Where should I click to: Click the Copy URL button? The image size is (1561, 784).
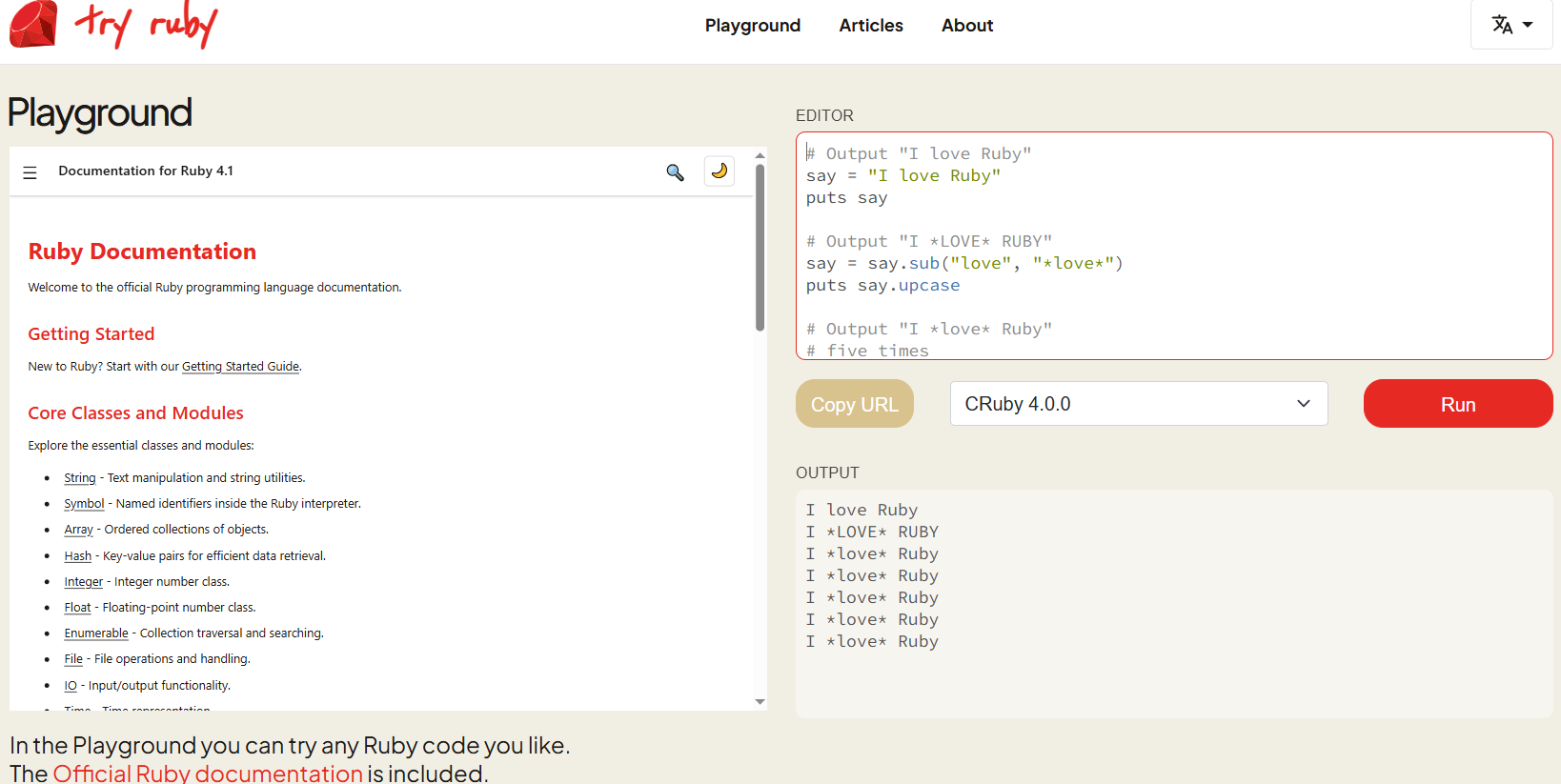[854, 404]
